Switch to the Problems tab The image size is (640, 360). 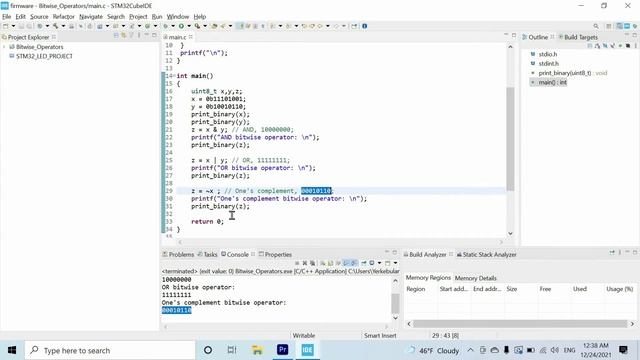[178, 254]
